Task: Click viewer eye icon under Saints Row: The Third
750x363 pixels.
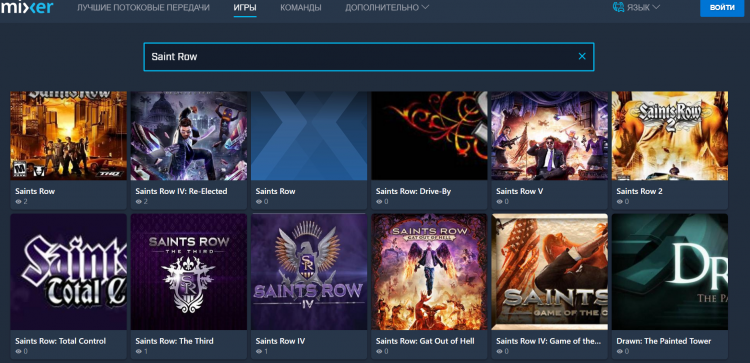Action: click(x=139, y=352)
